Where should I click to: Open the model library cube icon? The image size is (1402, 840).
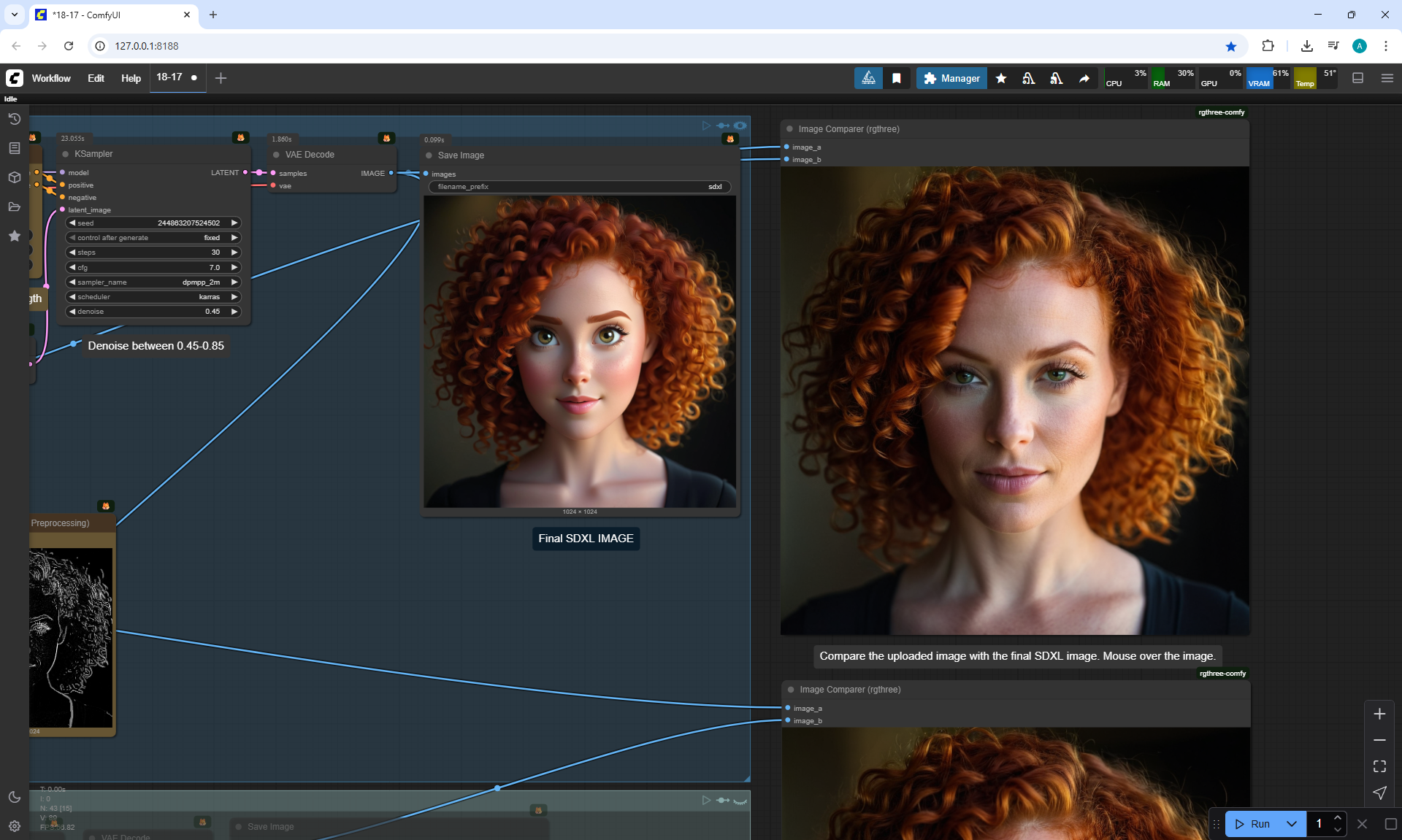click(14, 177)
